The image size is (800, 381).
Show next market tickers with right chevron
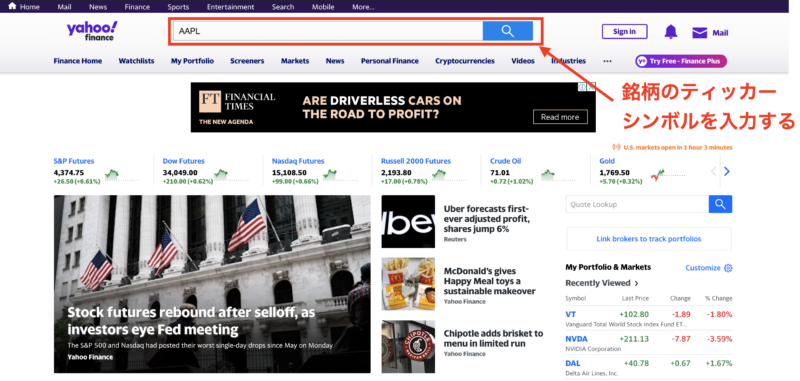(x=727, y=171)
